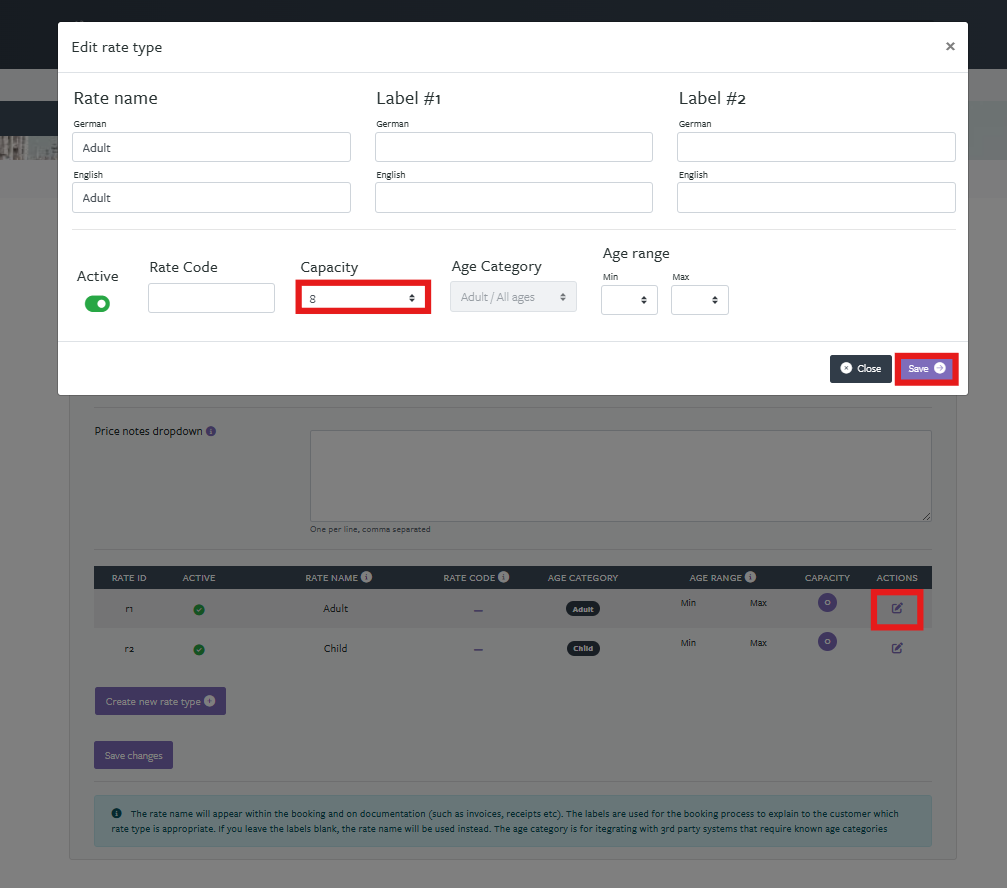Open the Age range Min dropdown
The image size is (1007, 888).
click(x=629, y=300)
